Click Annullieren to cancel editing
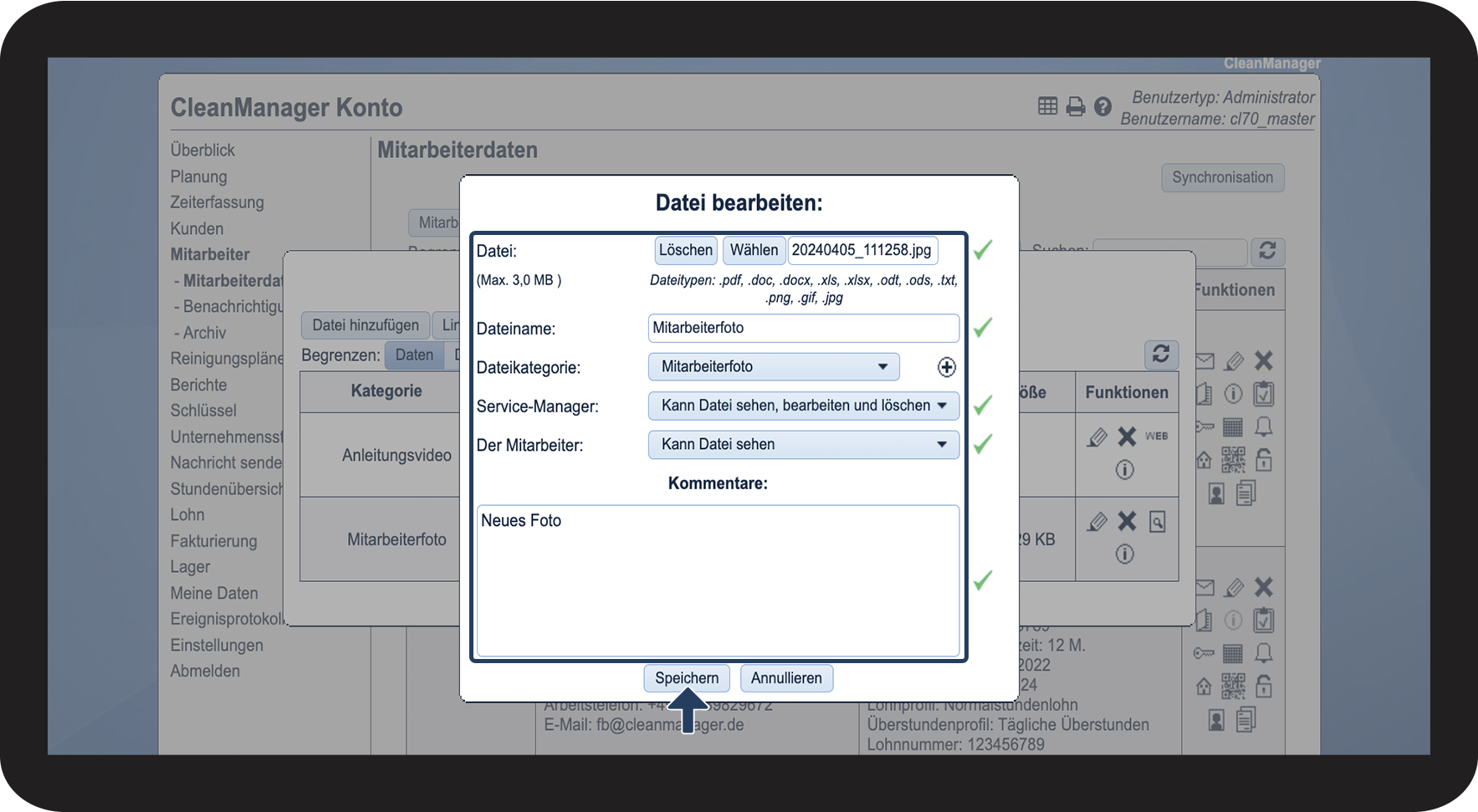Screen dimensions: 1478x812 [785, 678]
